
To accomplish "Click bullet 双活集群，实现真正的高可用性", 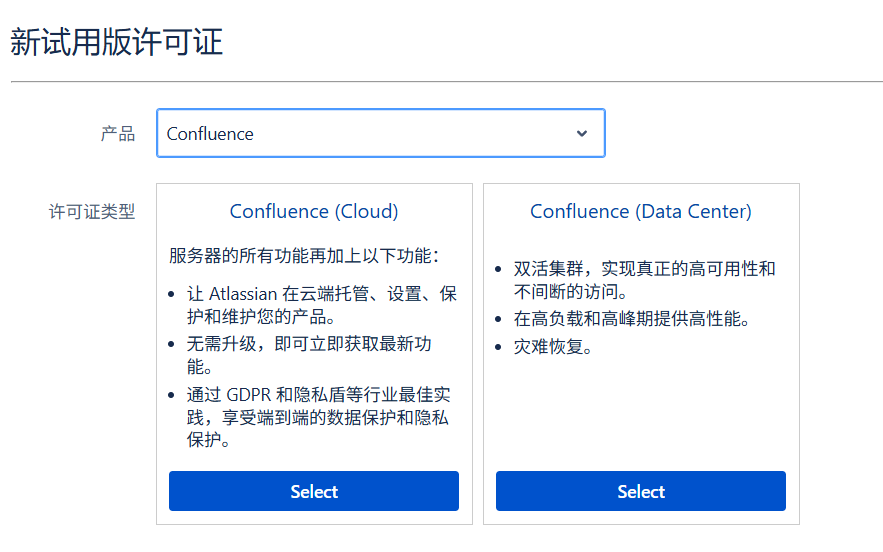I will click(644, 280).
